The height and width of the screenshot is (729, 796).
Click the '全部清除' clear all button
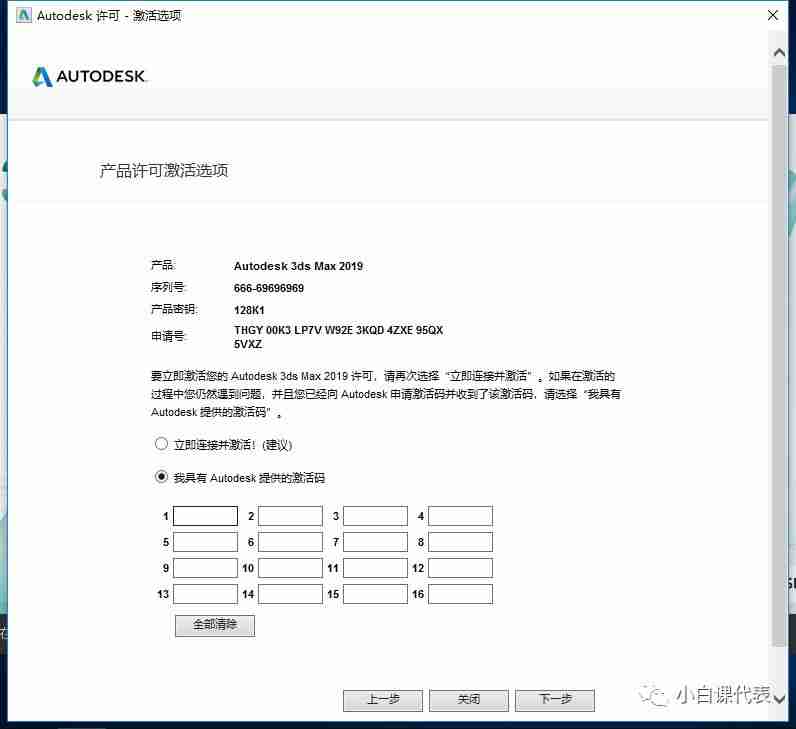(x=215, y=625)
